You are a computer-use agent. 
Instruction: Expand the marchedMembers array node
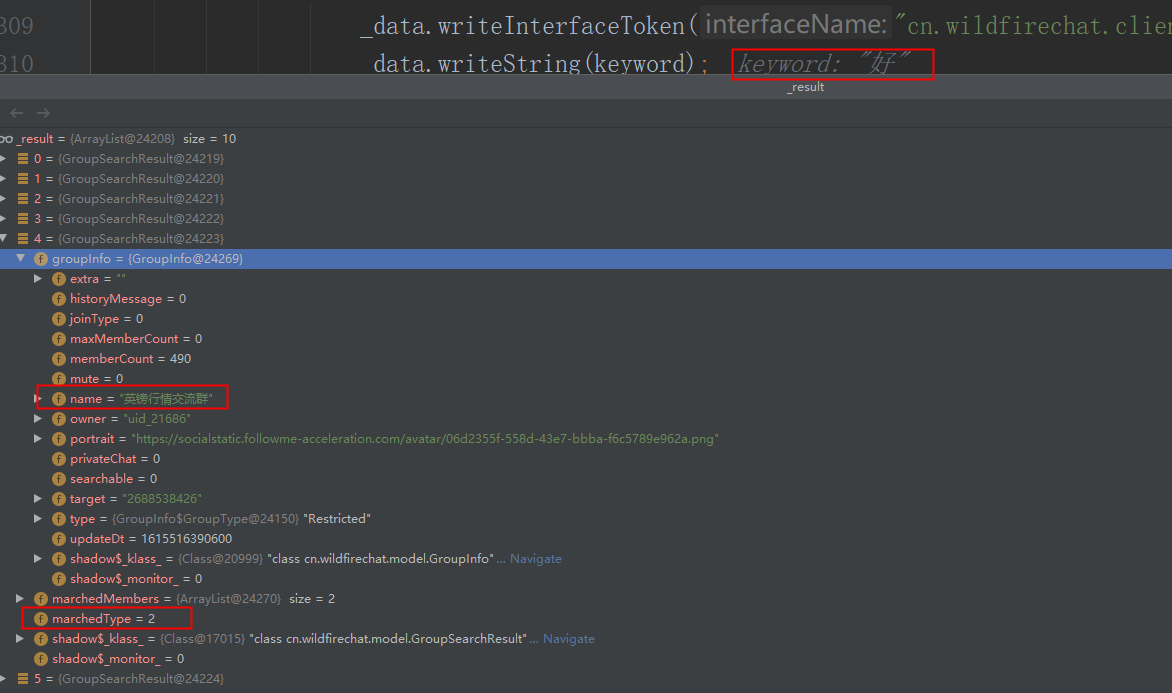20,598
